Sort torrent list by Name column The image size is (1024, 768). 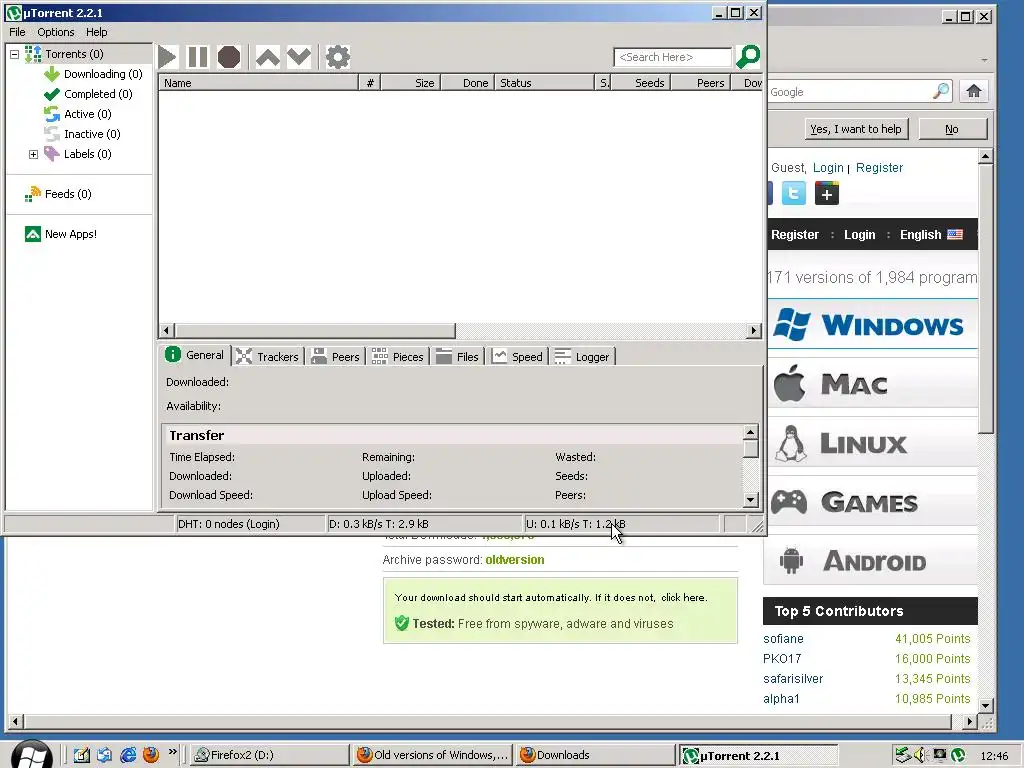tap(259, 83)
